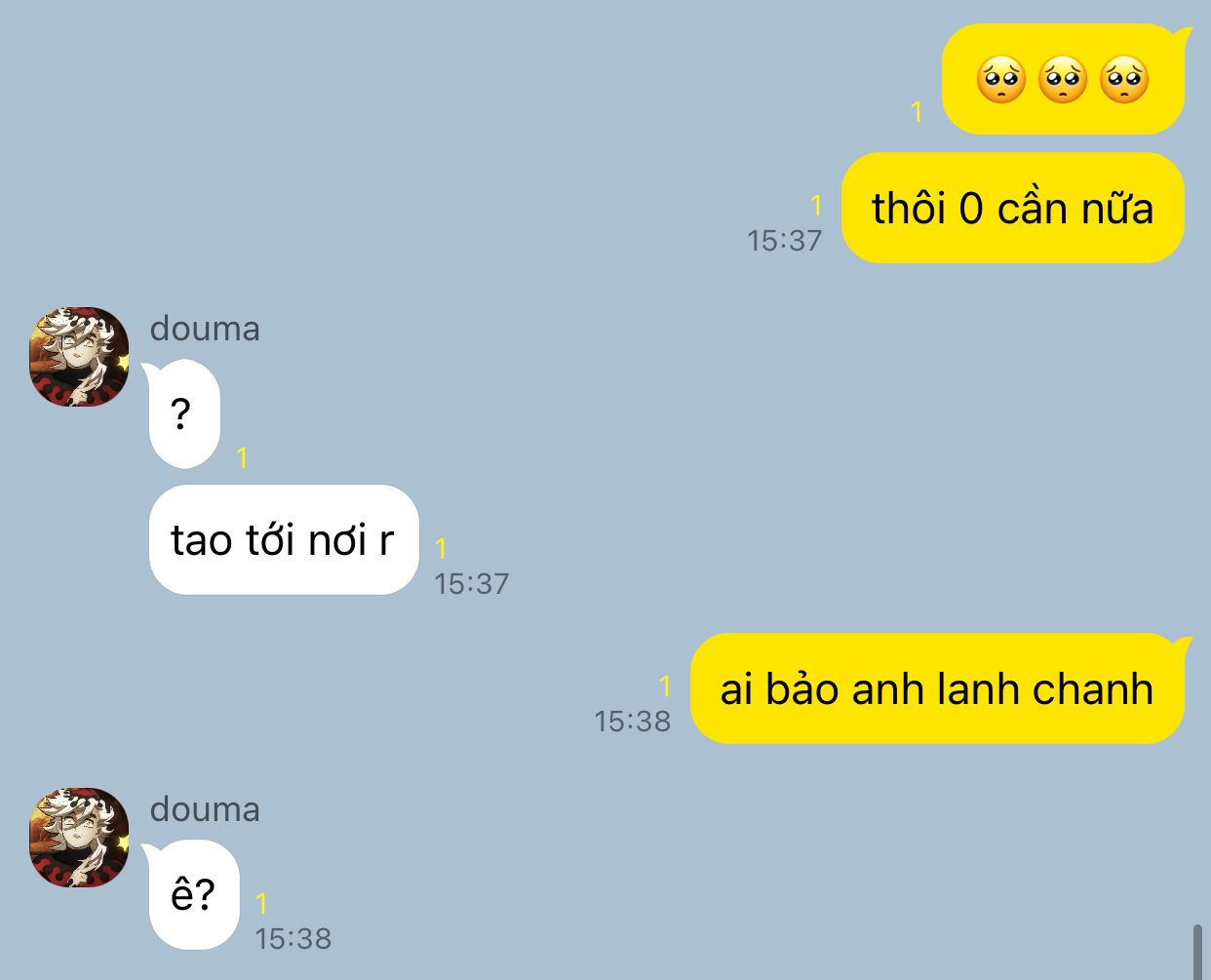Click the chat scrollbar thumb
Viewport: 1211px width, 980px height.
coord(1198,951)
